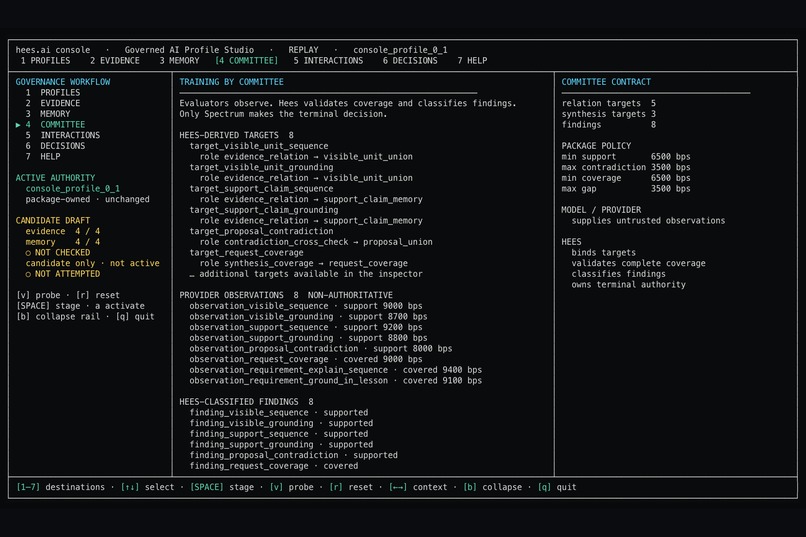Click target_visible_unit_grounding row
806x537 pixels.
(261, 168)
